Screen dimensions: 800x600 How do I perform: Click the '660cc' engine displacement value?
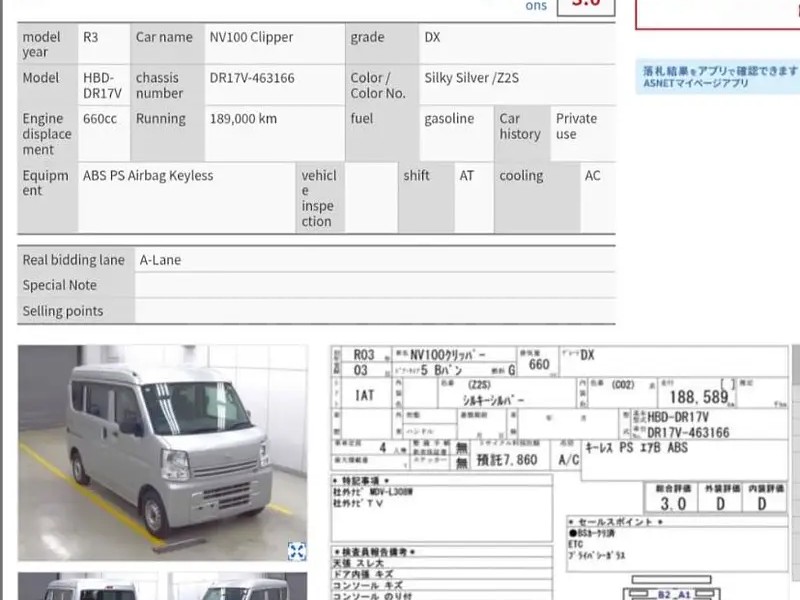pos(100,119)
